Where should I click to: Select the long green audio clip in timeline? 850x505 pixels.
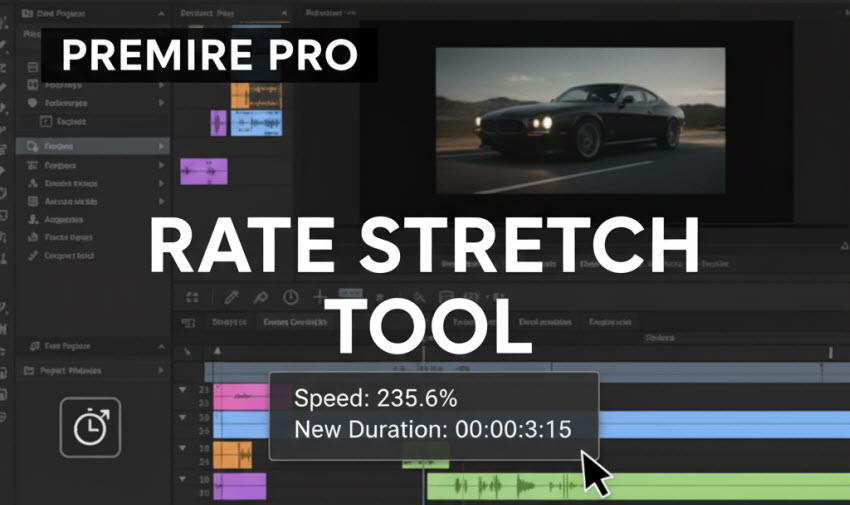click(x=639, y=486)
